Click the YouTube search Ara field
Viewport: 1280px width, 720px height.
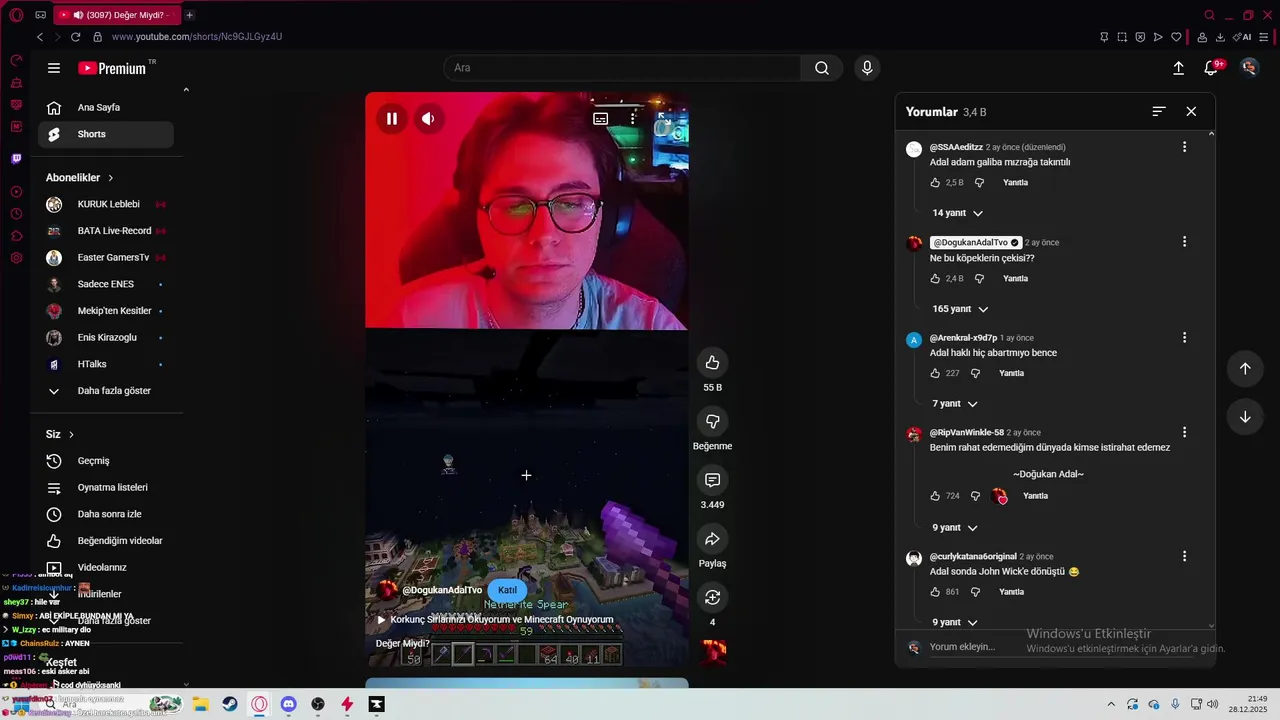622,68
